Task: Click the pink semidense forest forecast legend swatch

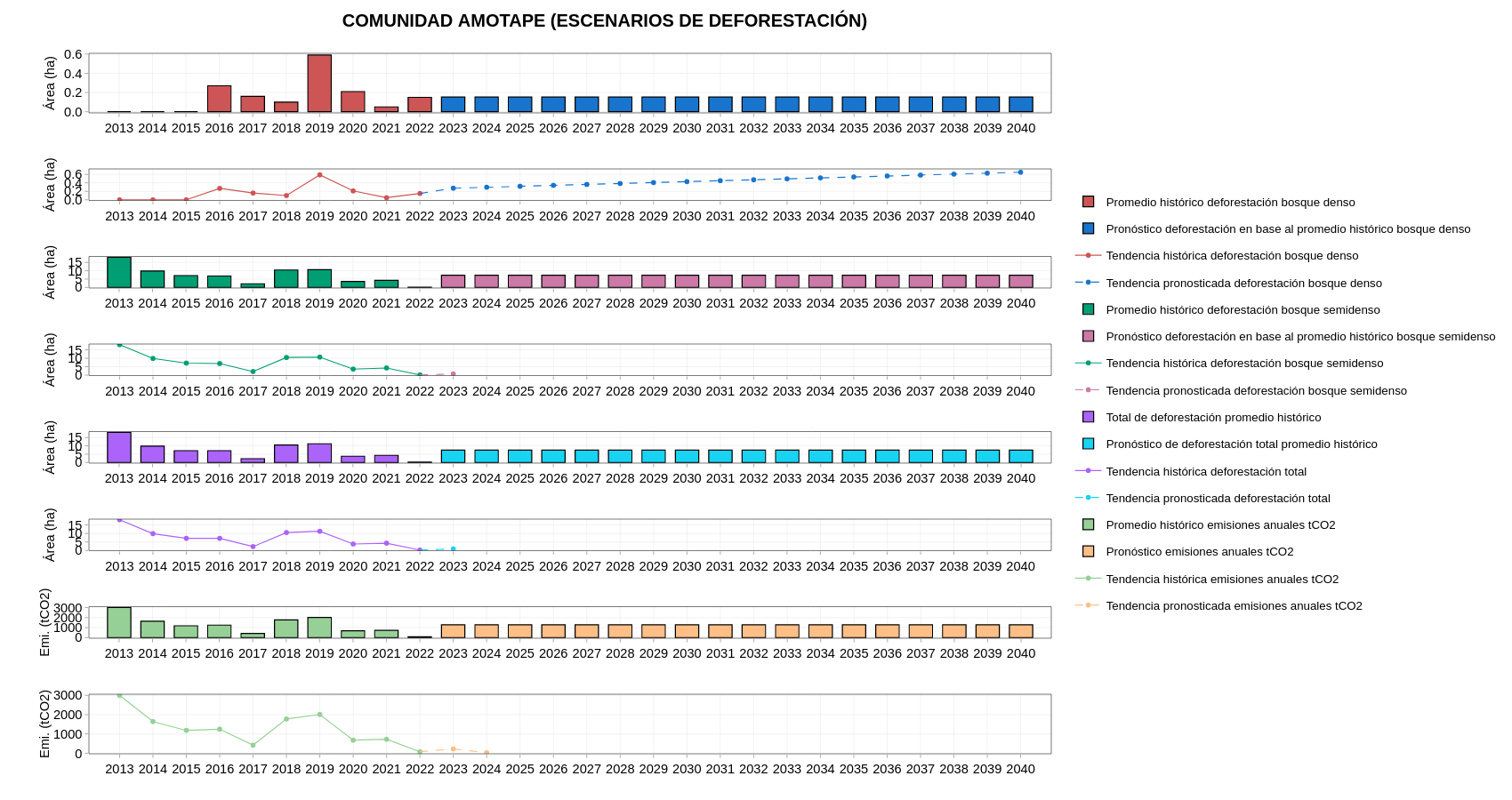Action: [x=1088, y=336]
